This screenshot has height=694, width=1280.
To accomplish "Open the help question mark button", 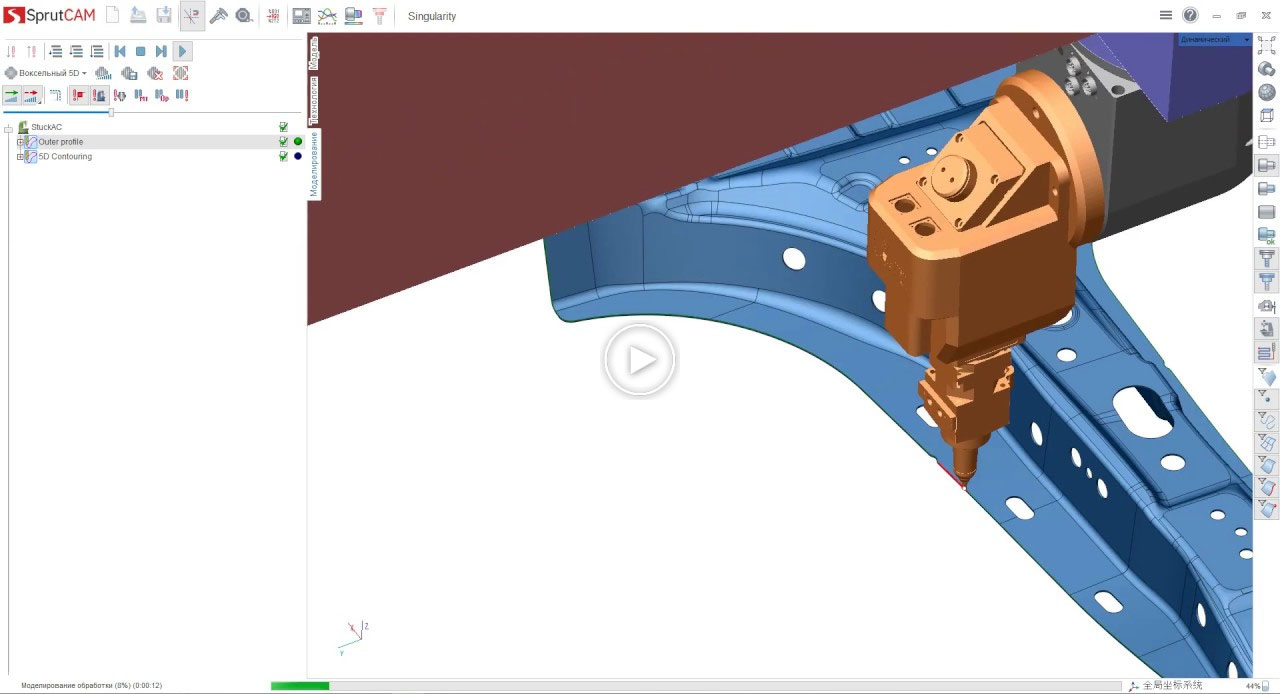I will [1190, 15].
